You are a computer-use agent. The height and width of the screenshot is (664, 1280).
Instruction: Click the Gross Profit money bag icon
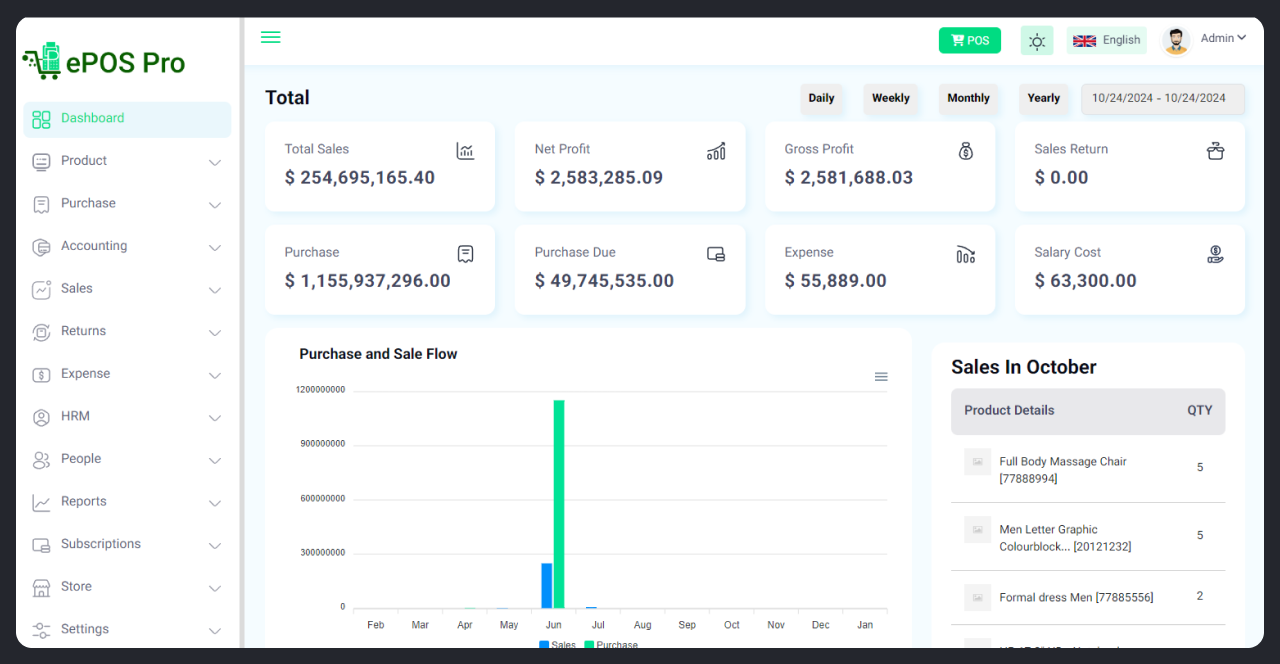(965, 151)
